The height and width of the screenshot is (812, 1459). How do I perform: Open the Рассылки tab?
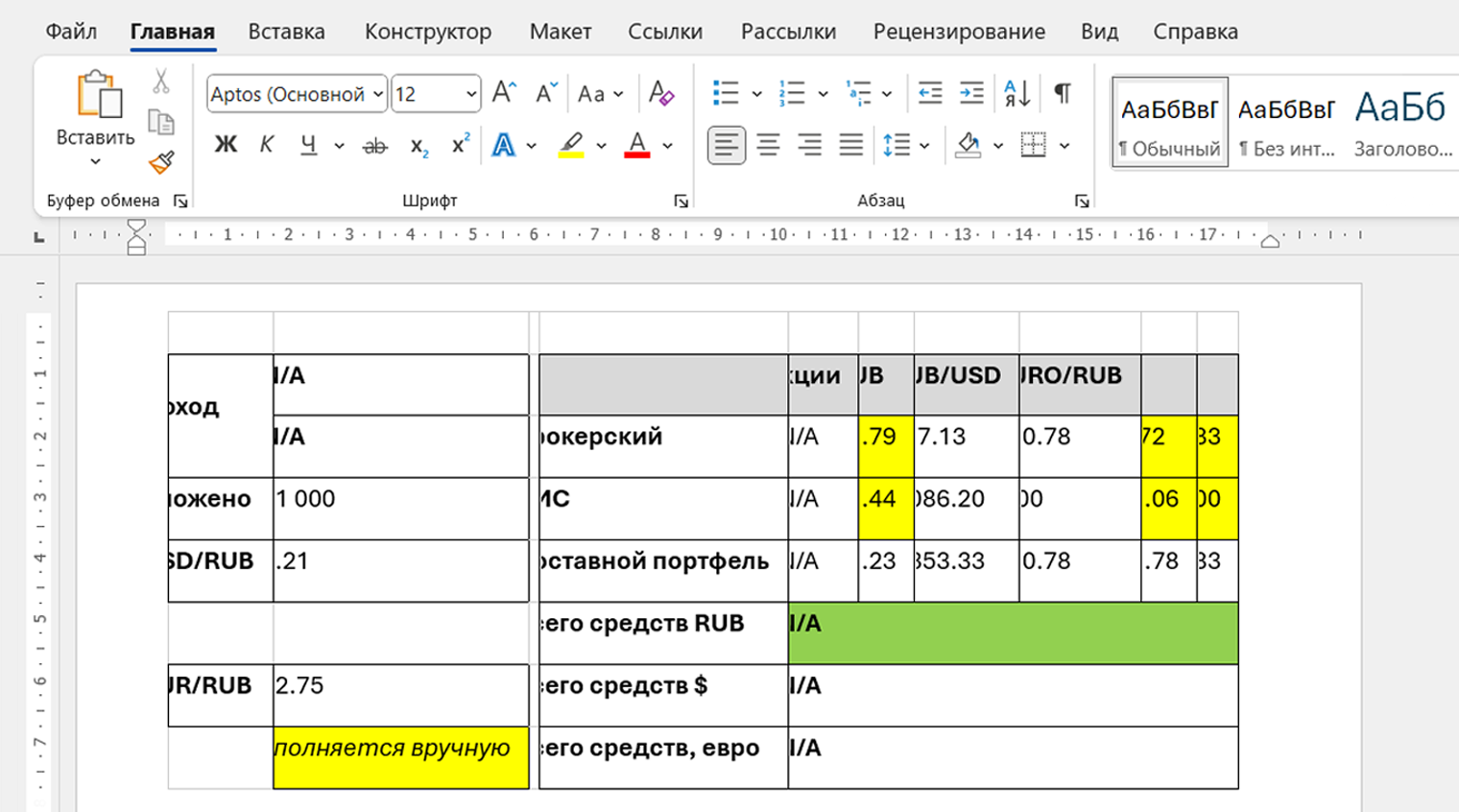pyautogui.click(x=788, y=32)
